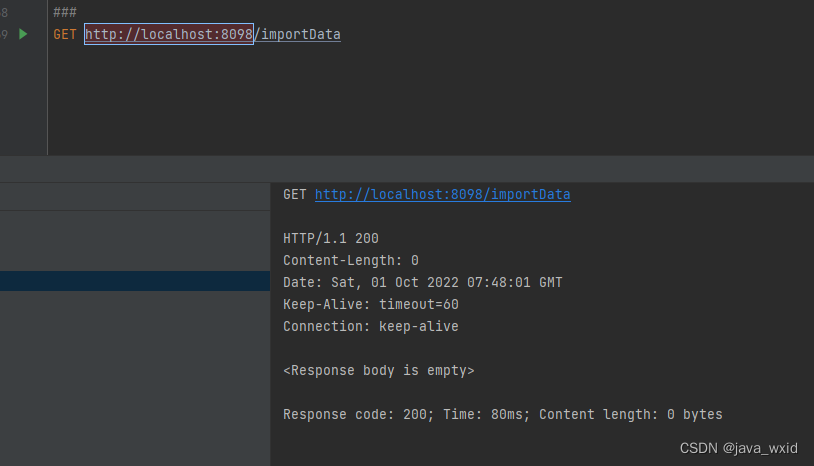Viewport: 814px width, 466px height.
Task: Select the GET keyword in the editor
Action: coord(65,34)
